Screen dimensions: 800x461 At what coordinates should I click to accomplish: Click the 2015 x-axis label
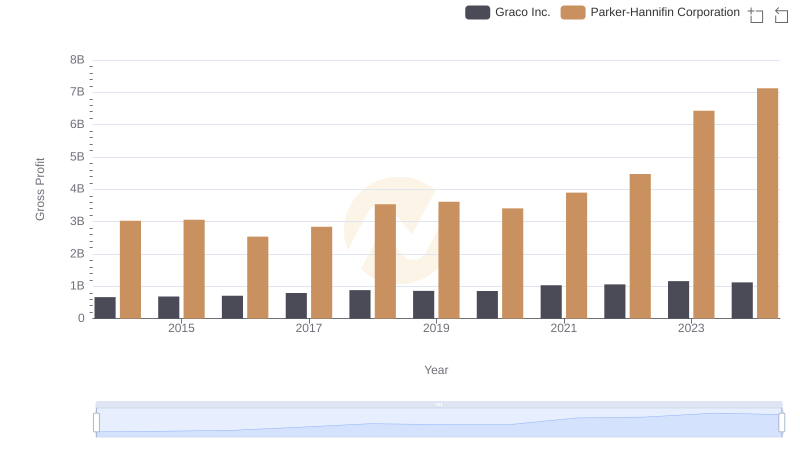[x=181, y=328]
